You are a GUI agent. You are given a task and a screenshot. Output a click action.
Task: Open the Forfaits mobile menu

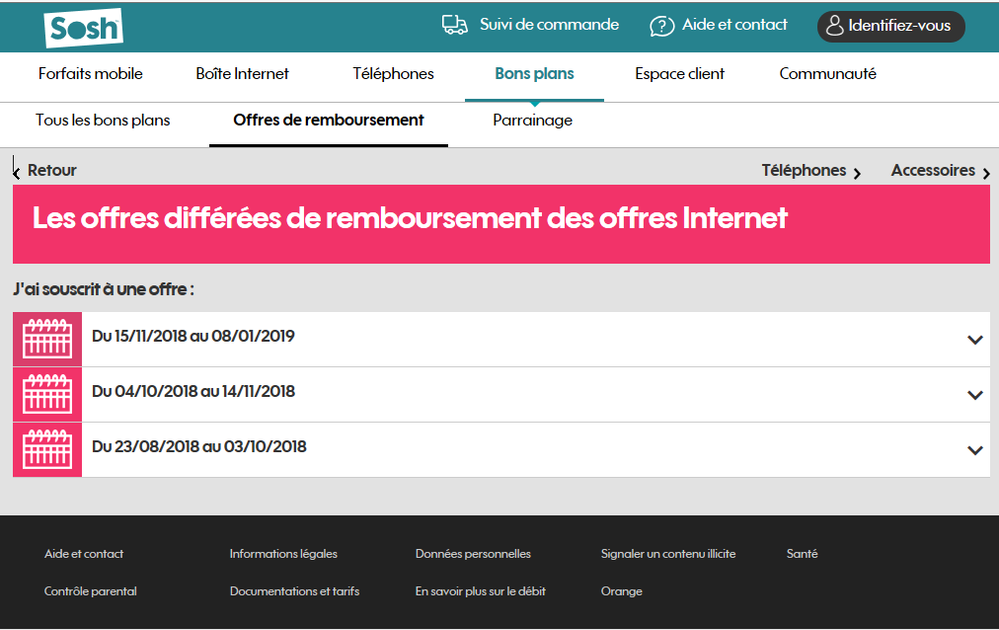(x=90, y=74)
